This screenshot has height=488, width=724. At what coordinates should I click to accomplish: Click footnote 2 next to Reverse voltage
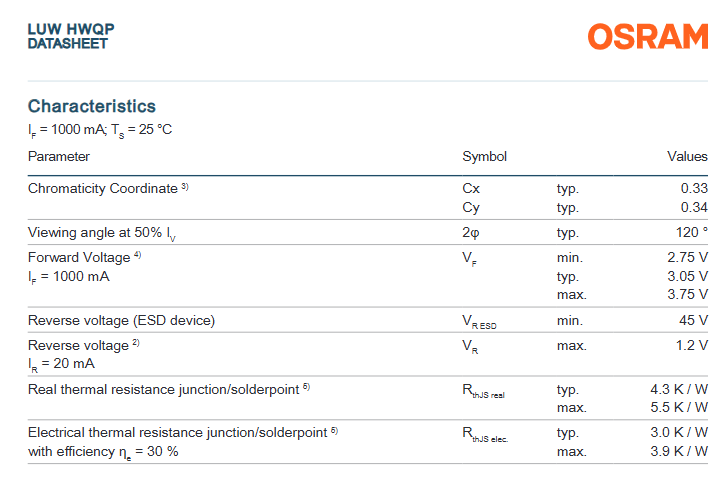(x=136, y=343)
